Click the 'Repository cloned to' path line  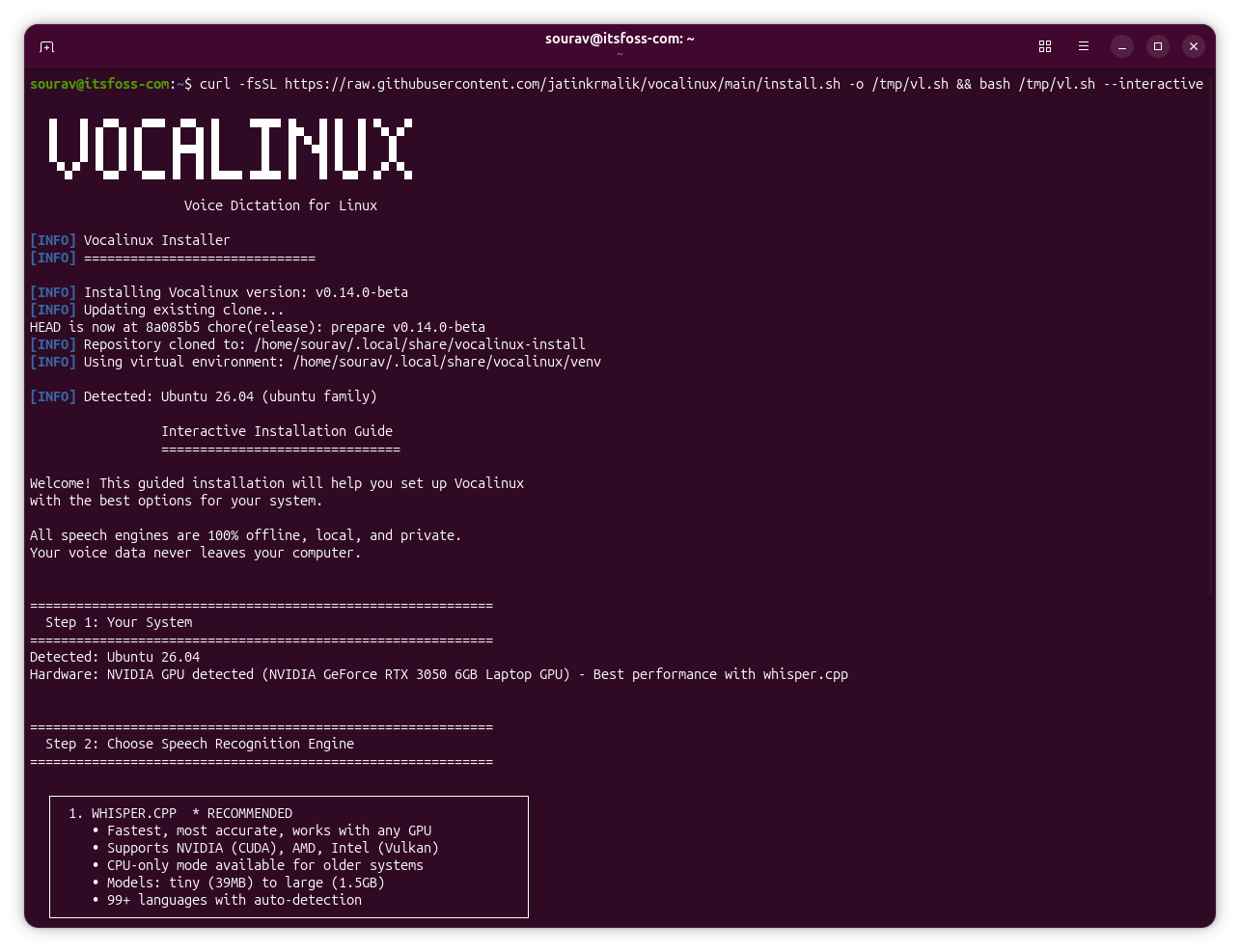coord(308,344)
